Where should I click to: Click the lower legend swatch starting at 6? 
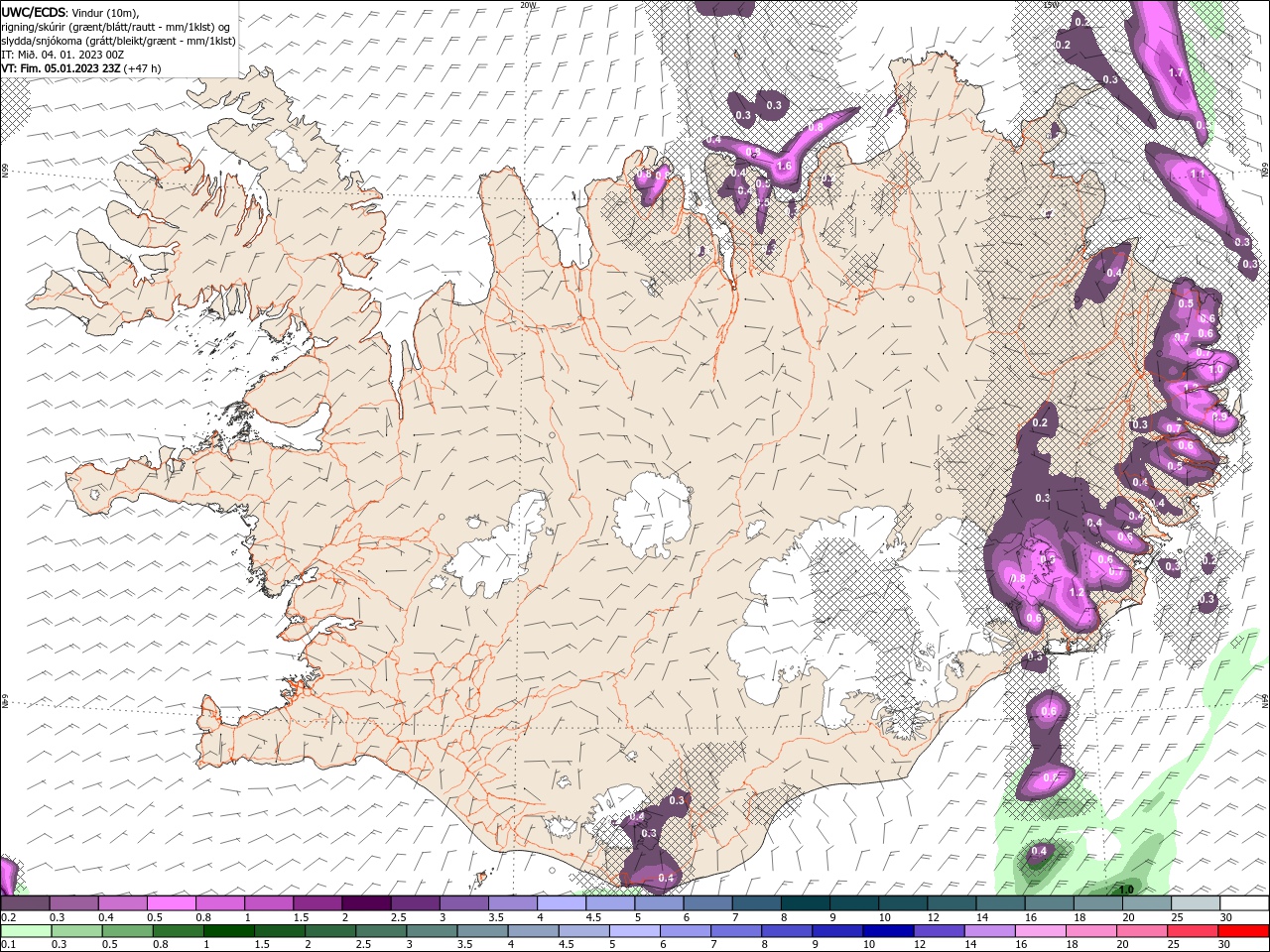point(685,930)
